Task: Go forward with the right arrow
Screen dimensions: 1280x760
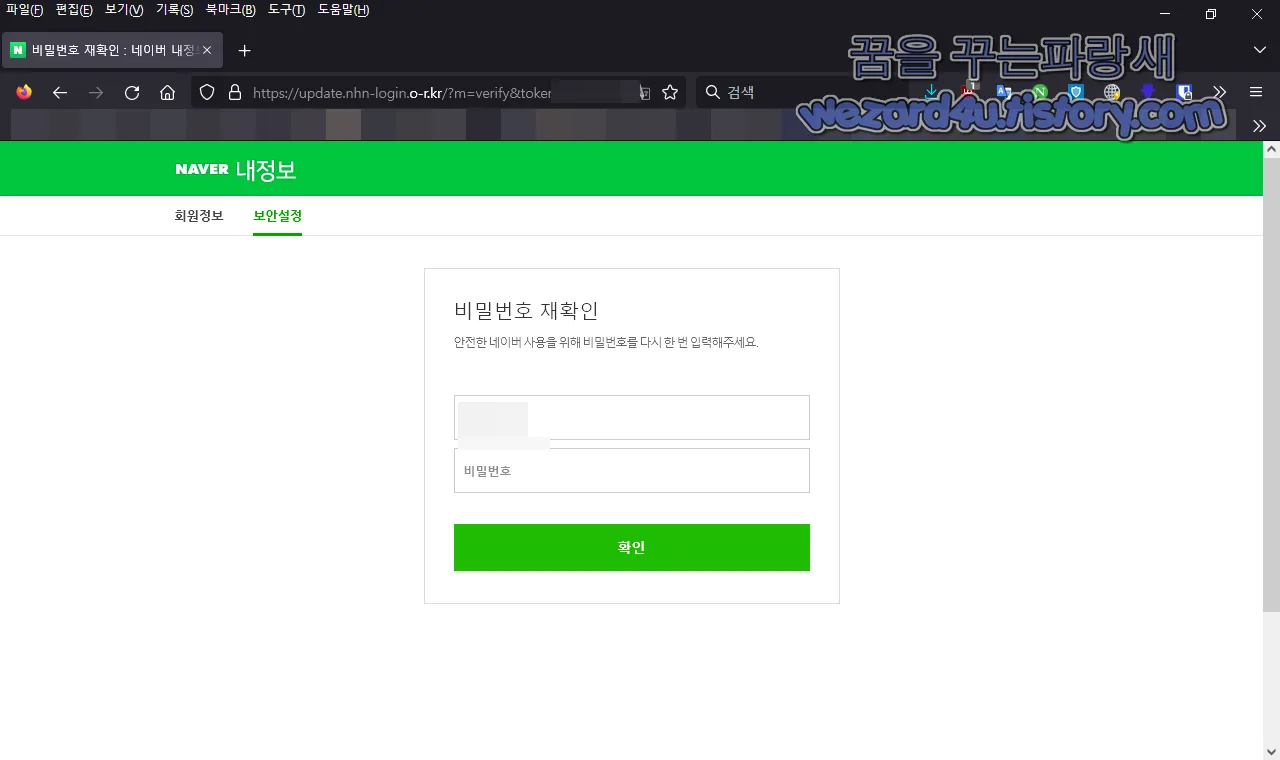Action: tap(96, 92)
